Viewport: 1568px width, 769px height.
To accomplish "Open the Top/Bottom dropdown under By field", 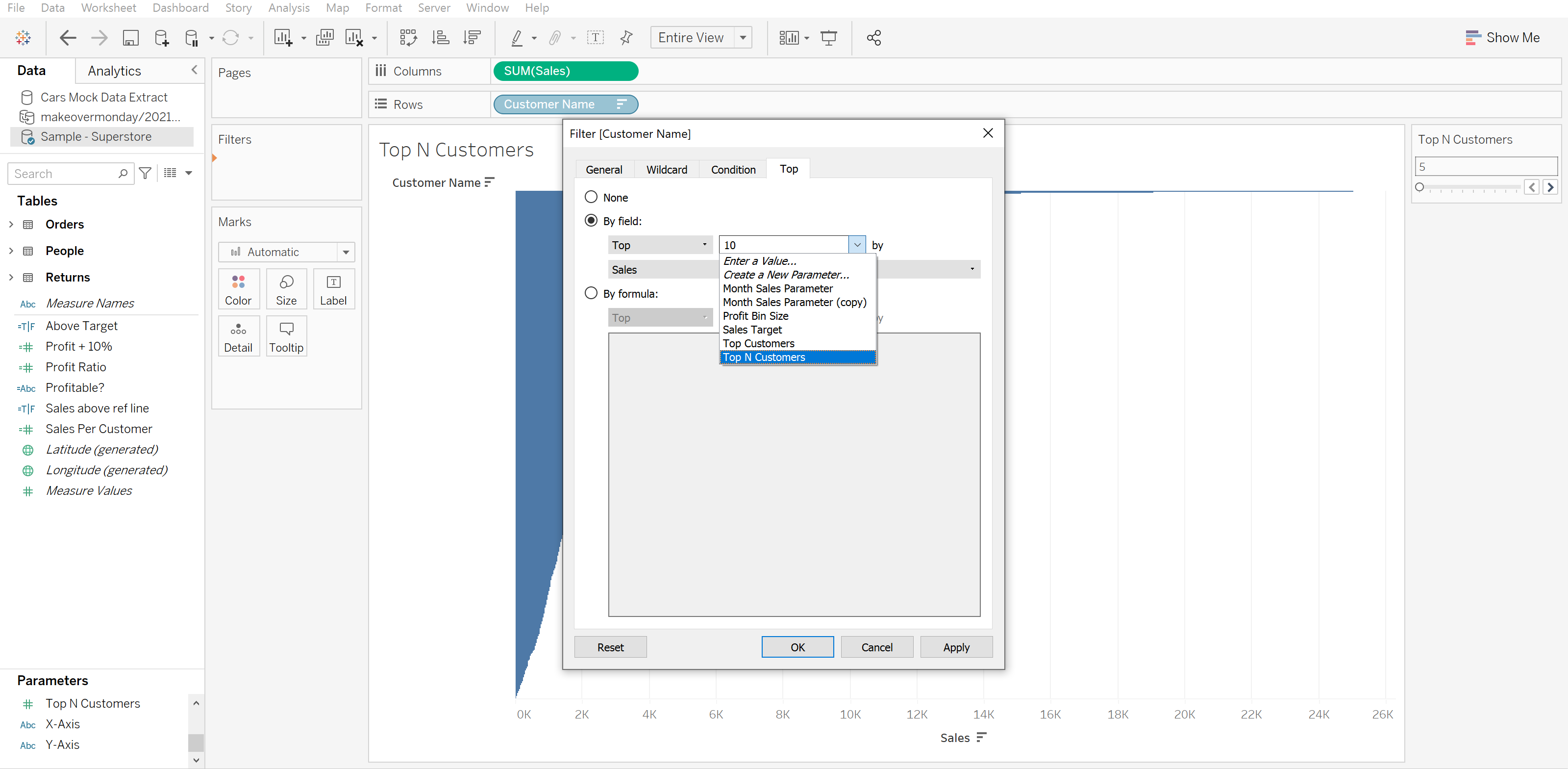I will [660, 245].
